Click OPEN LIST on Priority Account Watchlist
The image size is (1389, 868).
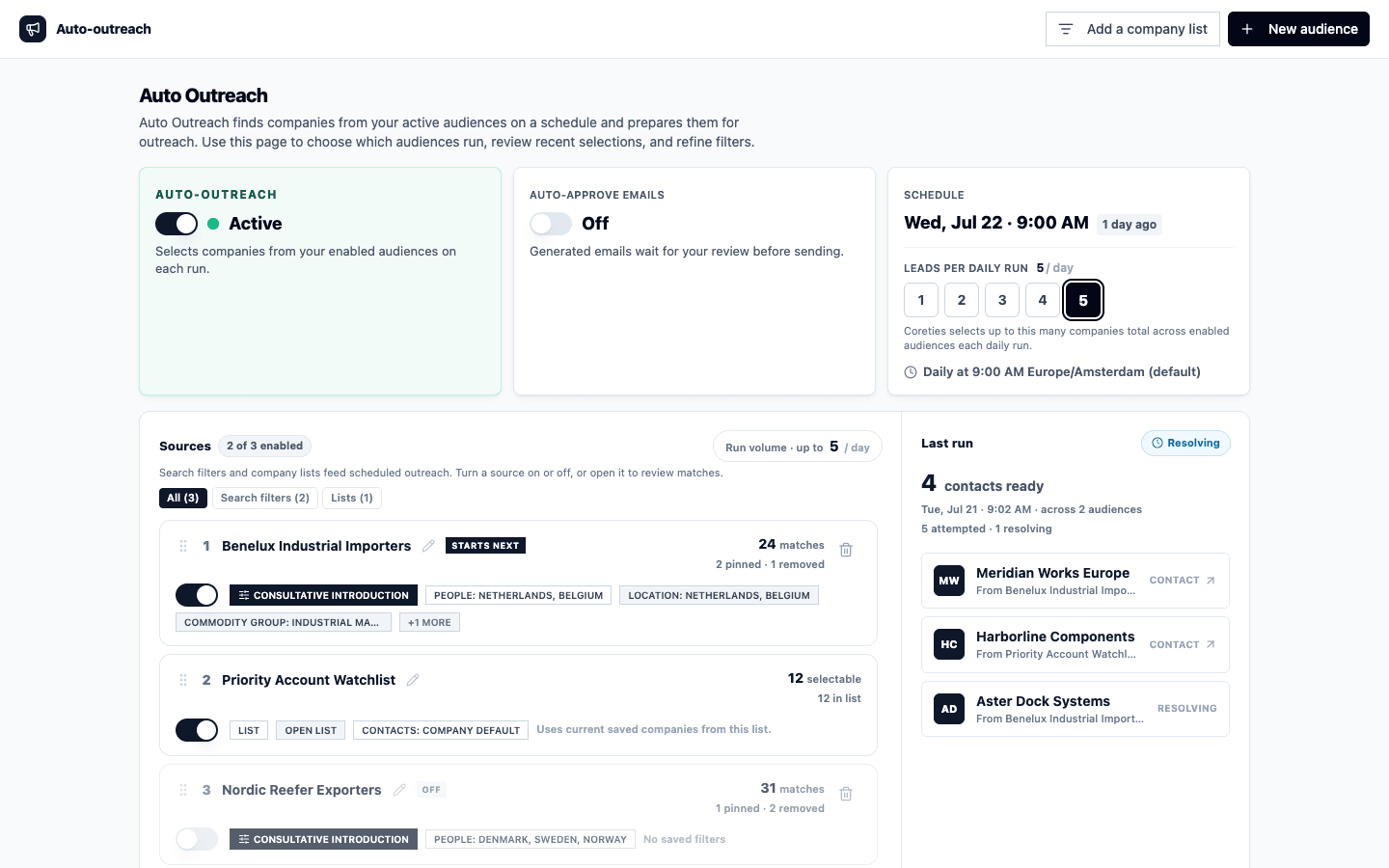[x=311, y=730]
